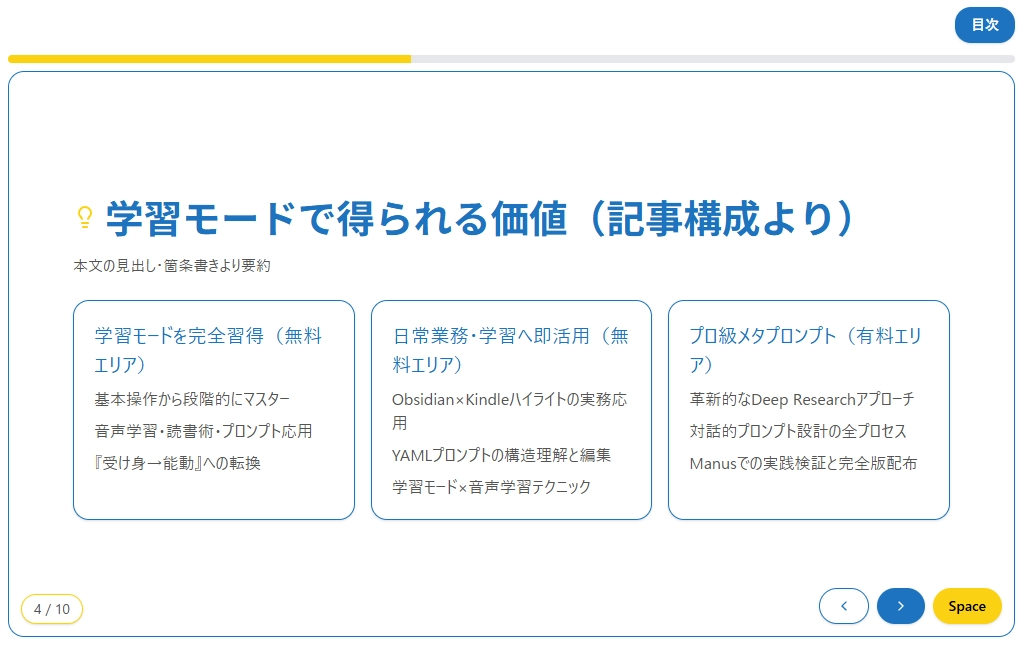Click the line Manusでの実践検証と完全版配布
The height and width of the screenshot is (645, 1024).
click(803, 463)
